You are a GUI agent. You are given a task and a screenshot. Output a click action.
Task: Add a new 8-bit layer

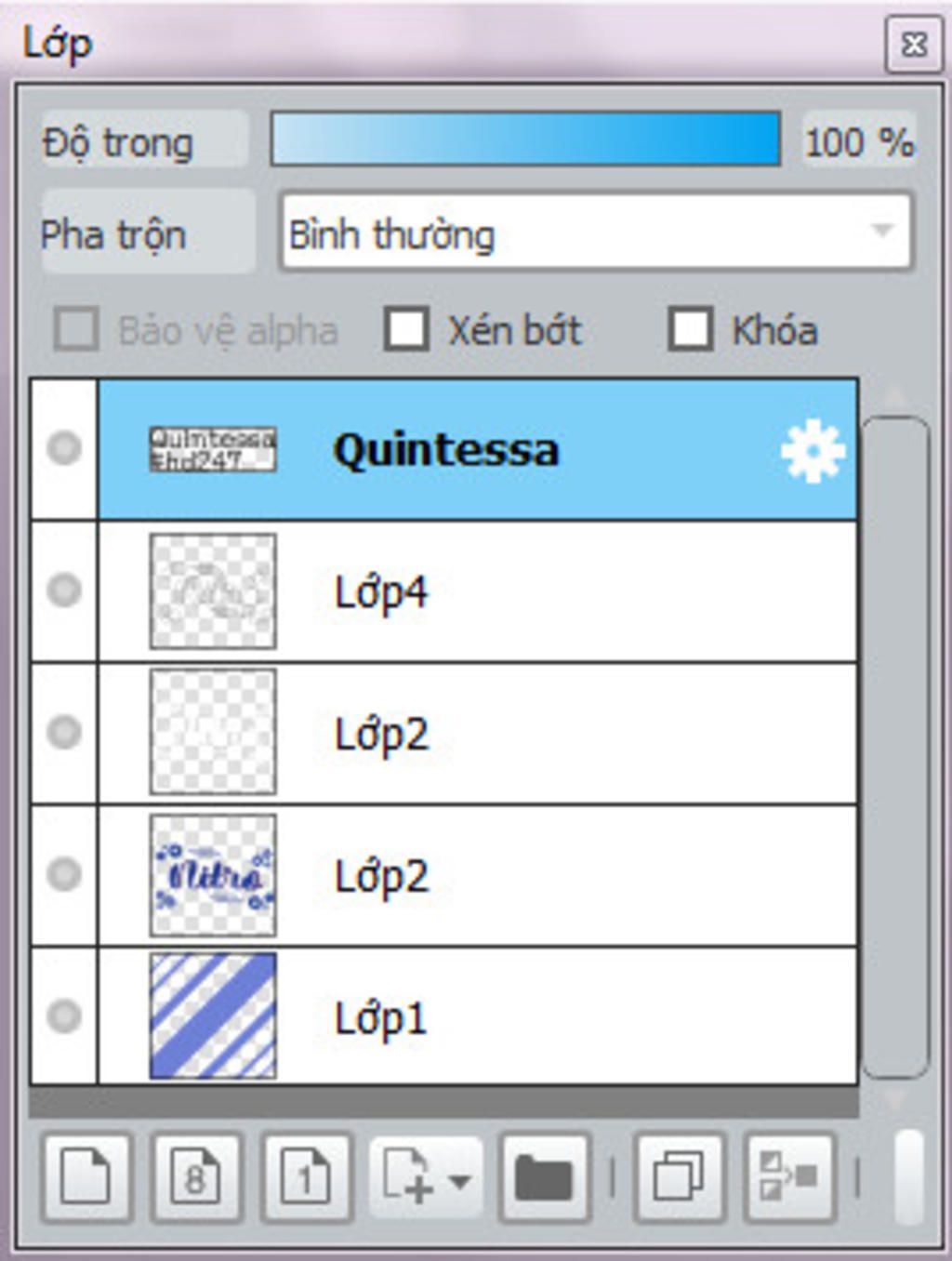(x=195, y=1177)
